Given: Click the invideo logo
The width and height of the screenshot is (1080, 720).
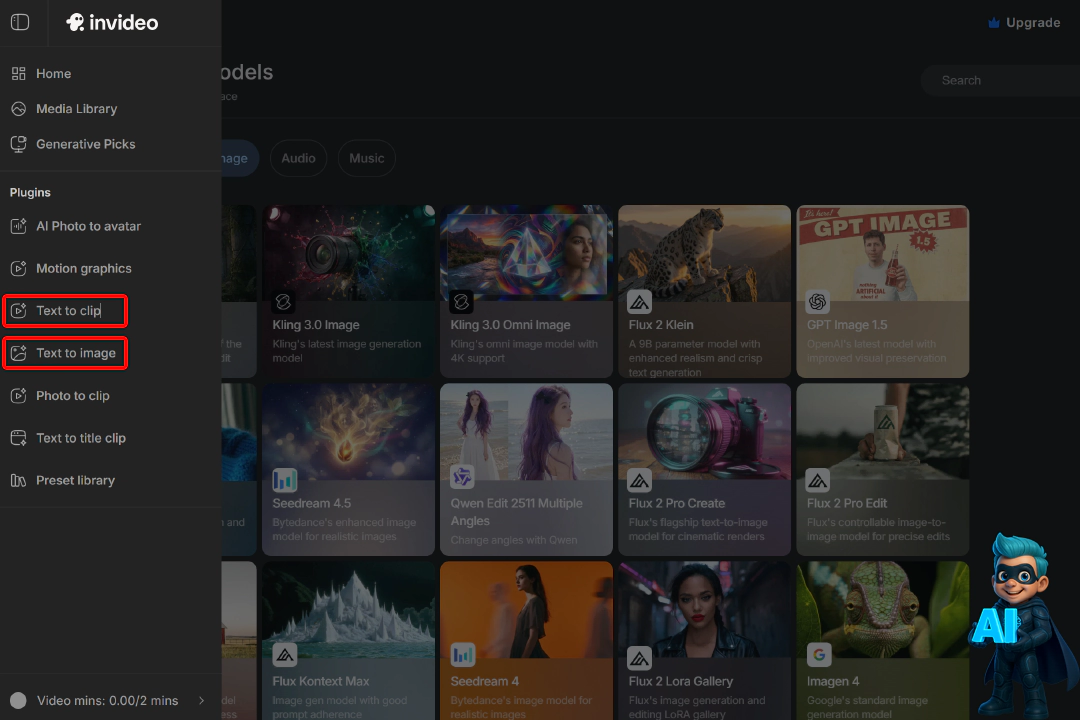Looking at the screenshot, I should click(112, 22).
